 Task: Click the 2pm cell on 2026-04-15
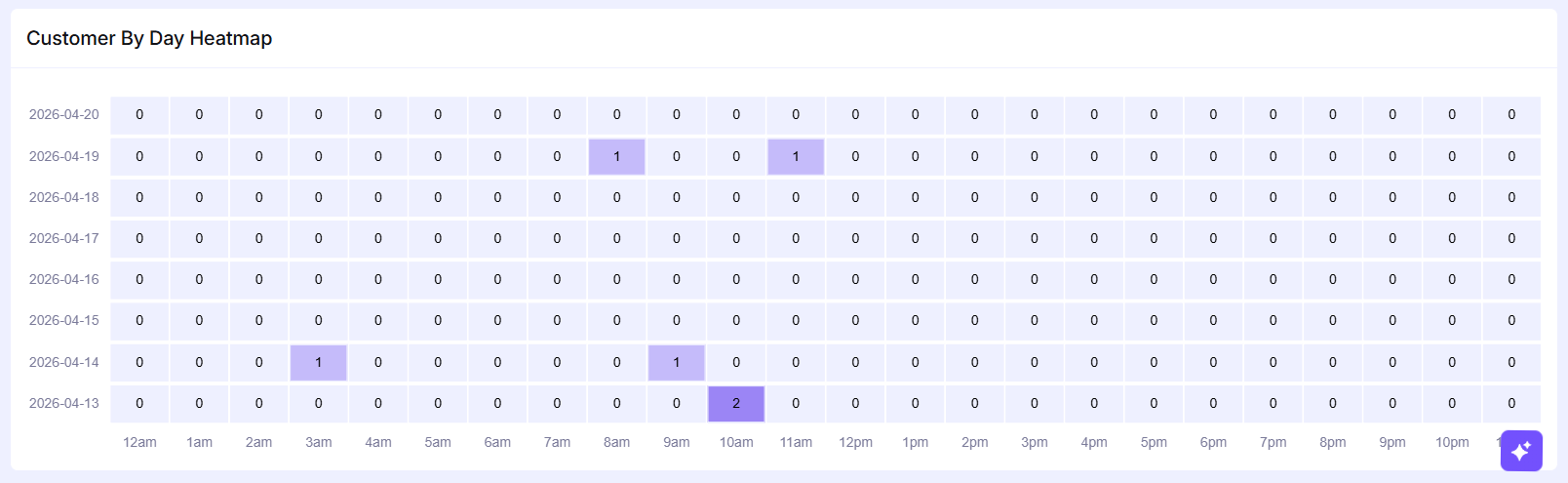pyautogui.click(x=975, y=321)
